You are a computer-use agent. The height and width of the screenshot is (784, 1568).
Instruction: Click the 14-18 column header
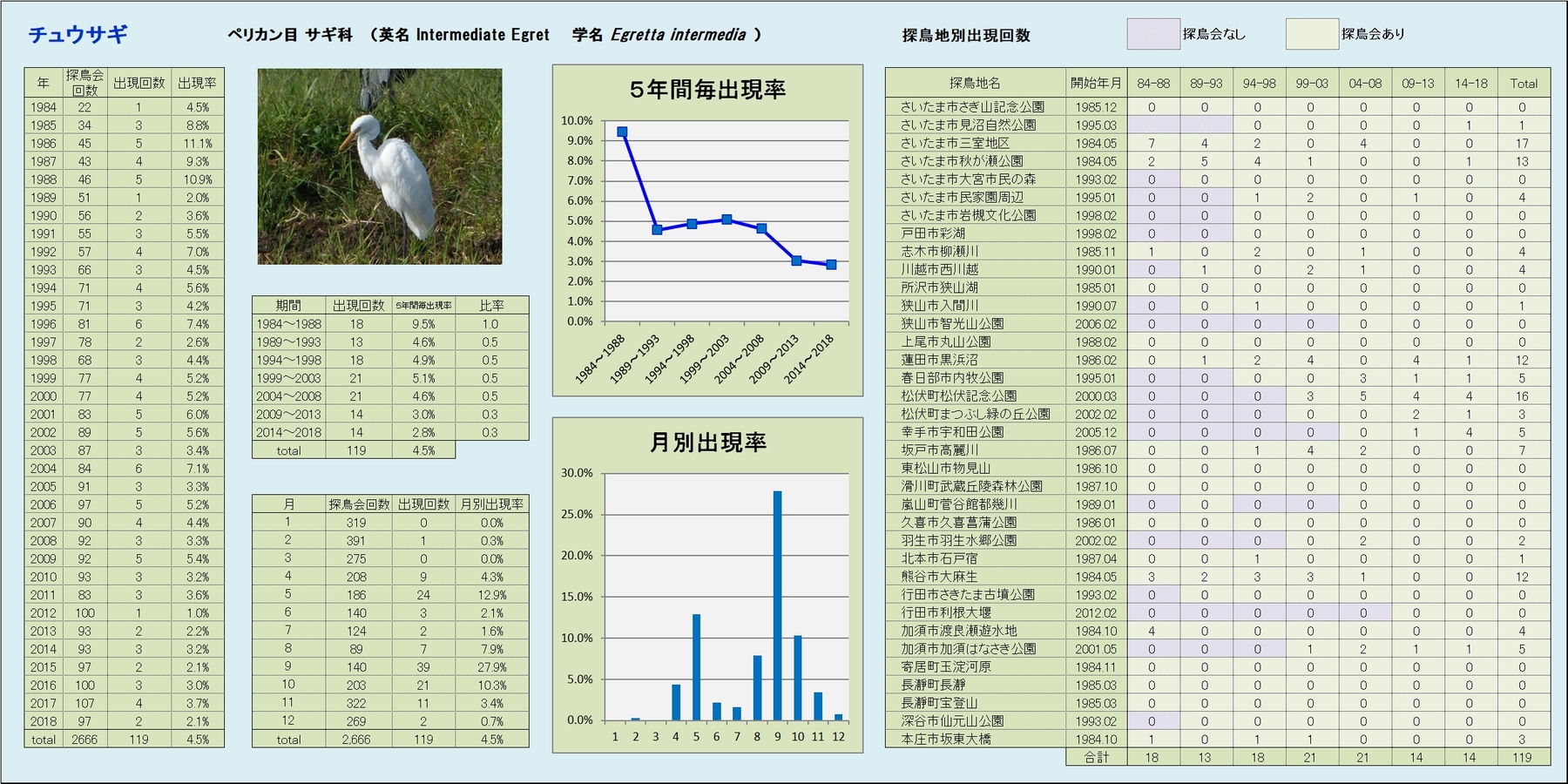click(1470, 84)
